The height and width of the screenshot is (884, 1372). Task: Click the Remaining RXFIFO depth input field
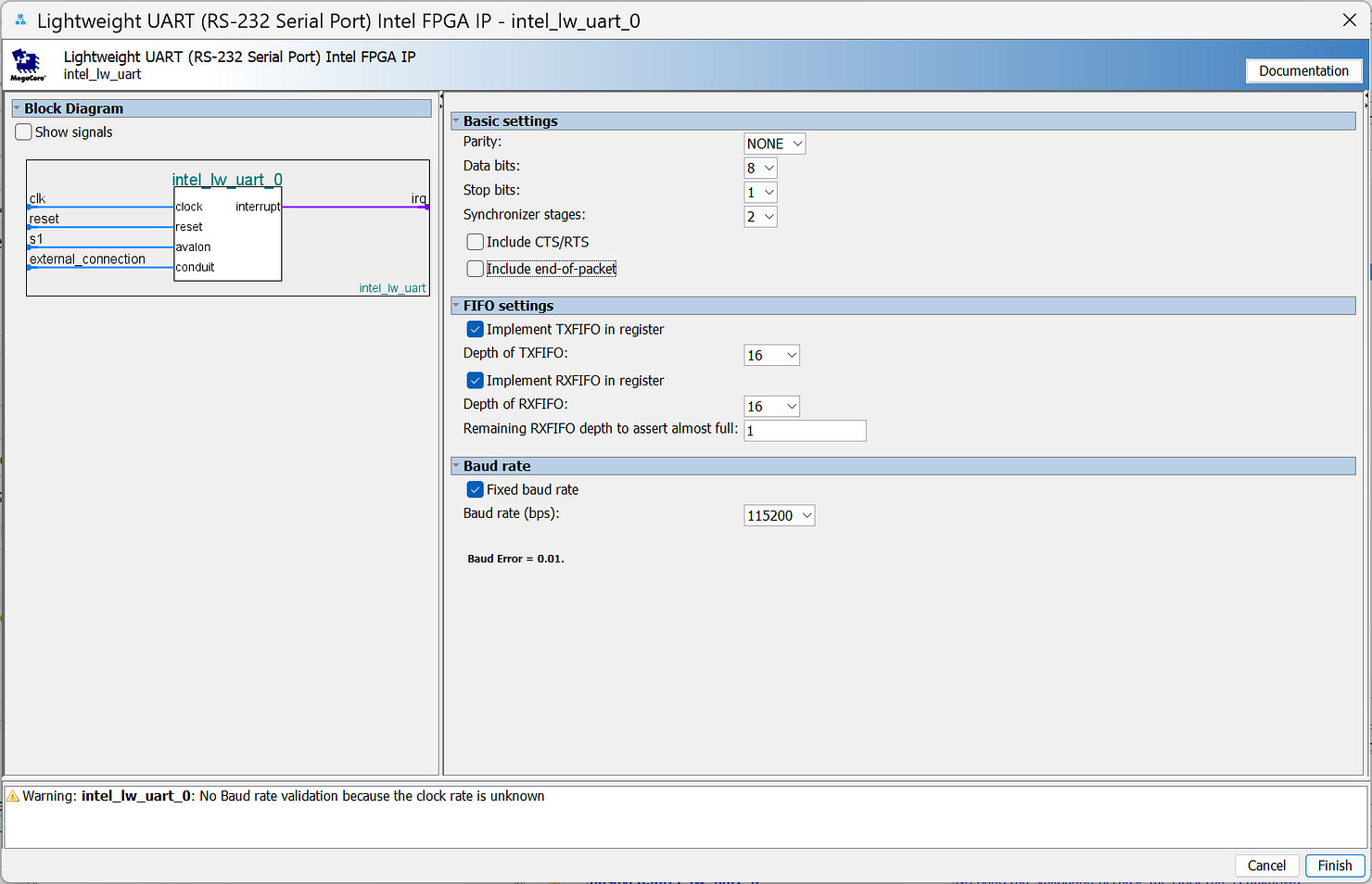pyautogui.click(x=804, y=430)
